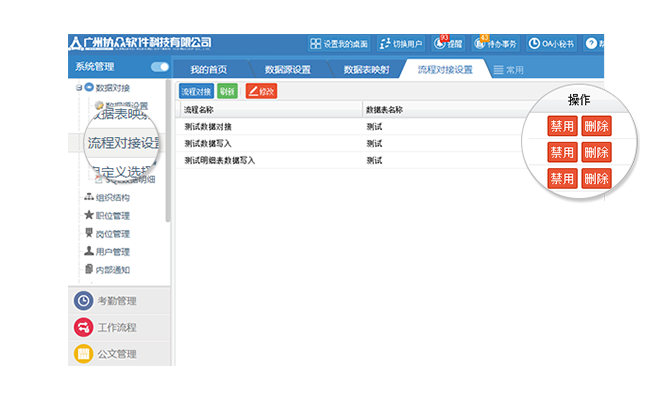Click the 切换用户 switch user button
670x412 pixels.
(x=403, y=44)
